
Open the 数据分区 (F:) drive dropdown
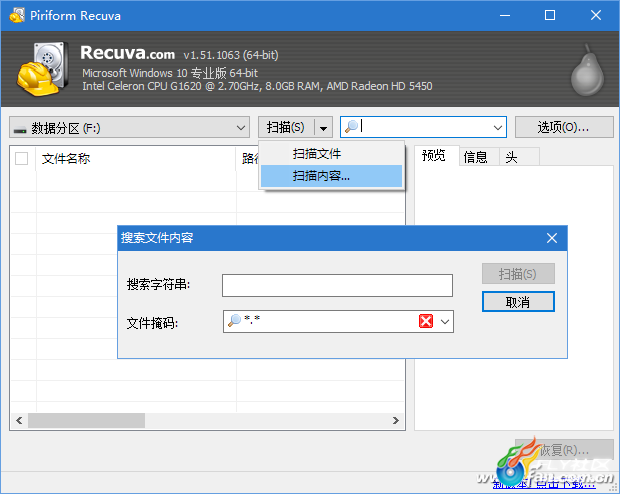click(x=129, y=127)
